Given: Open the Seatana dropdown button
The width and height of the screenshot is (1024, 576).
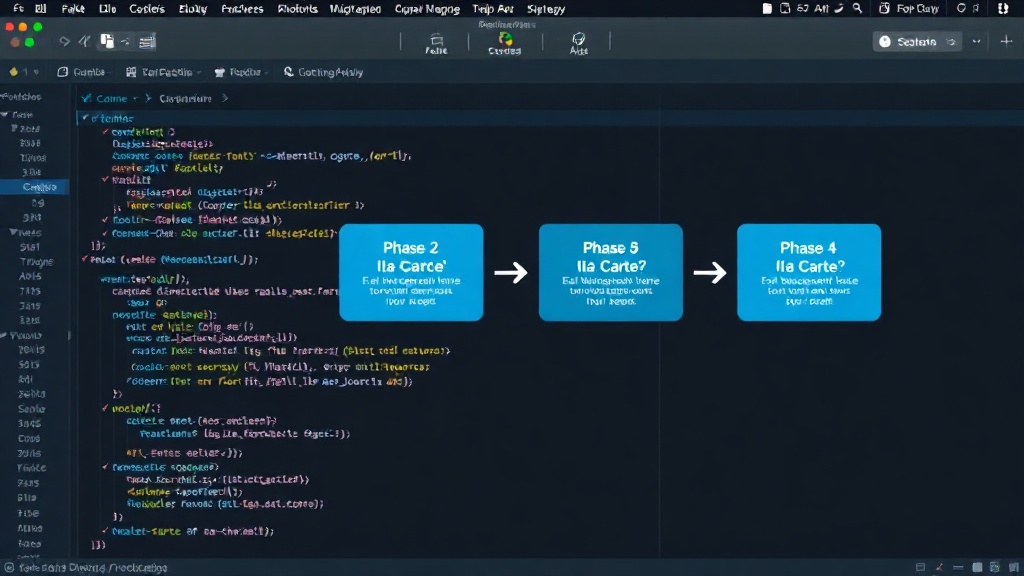Looking at the screenshot, I should (x=917, y=42).
